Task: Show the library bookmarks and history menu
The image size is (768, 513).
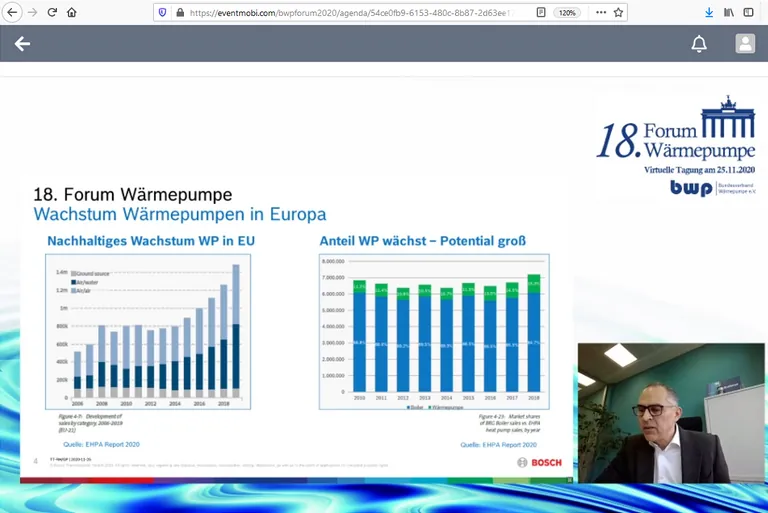Action: (x=729, y=13)
